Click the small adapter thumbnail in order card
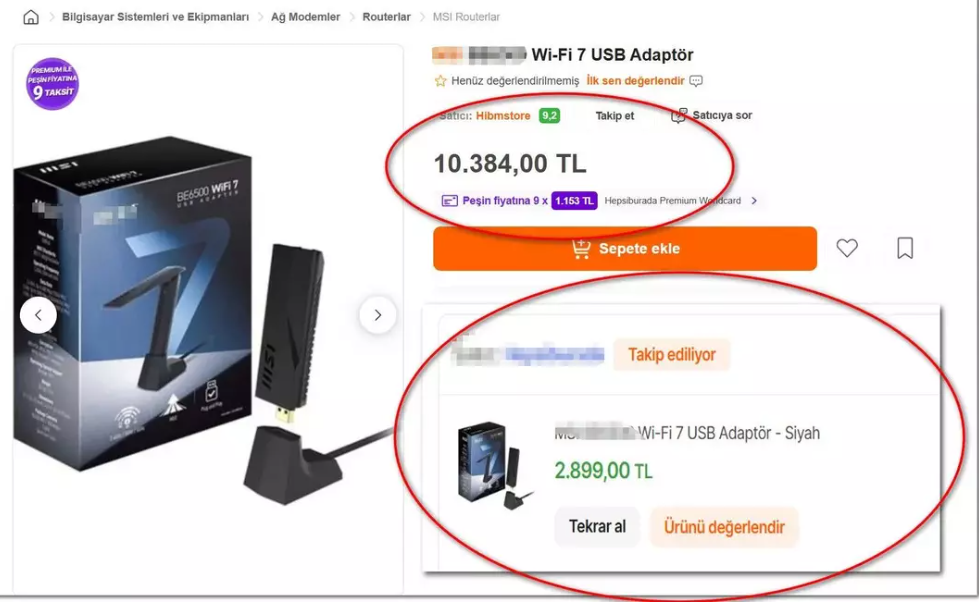 [496, 465]
